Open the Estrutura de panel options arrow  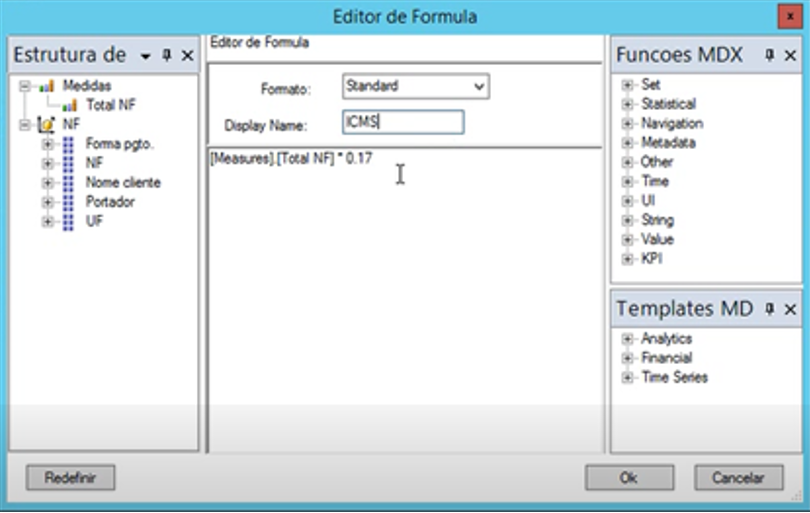[x=146, y=56]
